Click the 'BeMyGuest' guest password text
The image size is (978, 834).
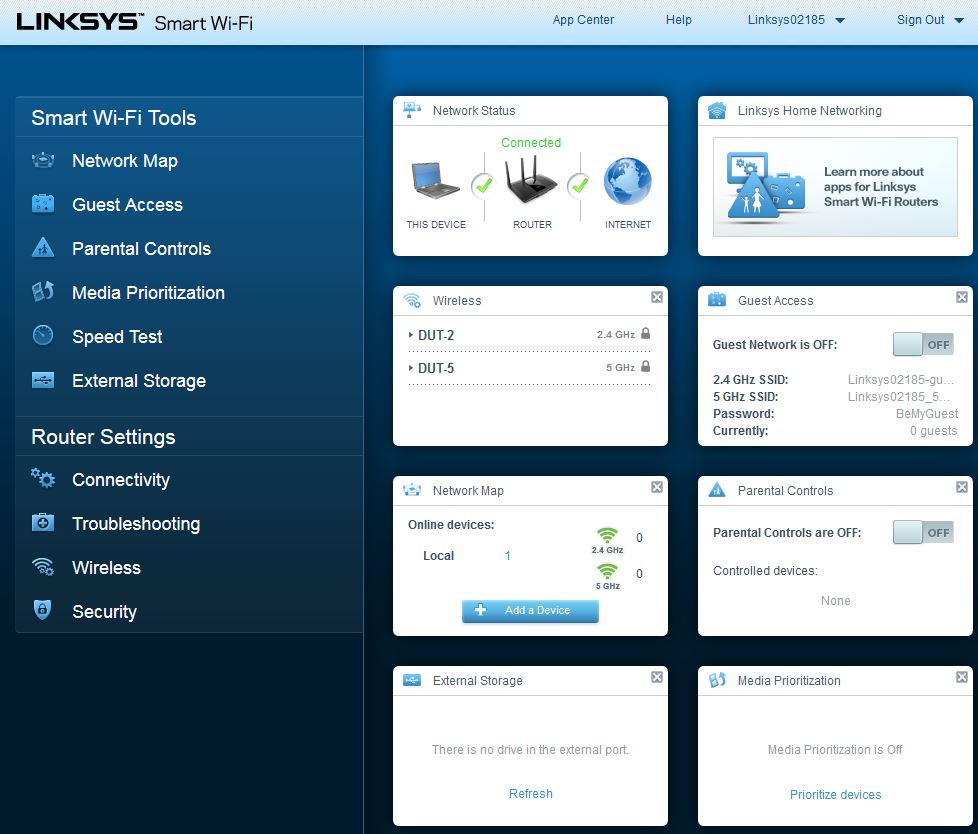pyautogui.click(x=926, y=414)
